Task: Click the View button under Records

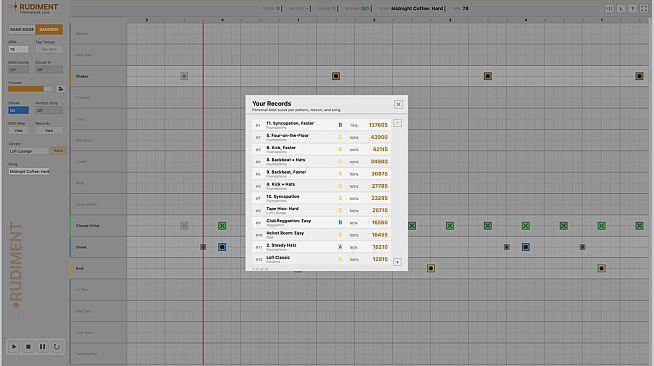Action: [49, 130]
